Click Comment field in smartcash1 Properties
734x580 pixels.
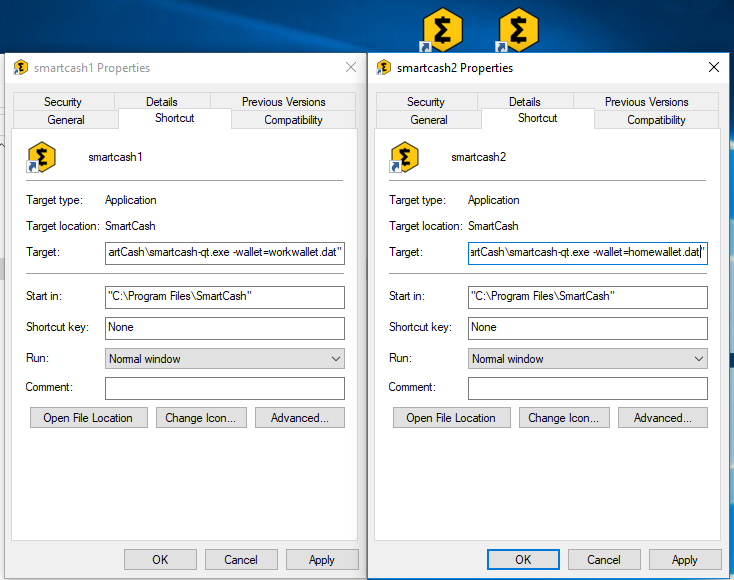pyautogui.click(x=225, y=388)
